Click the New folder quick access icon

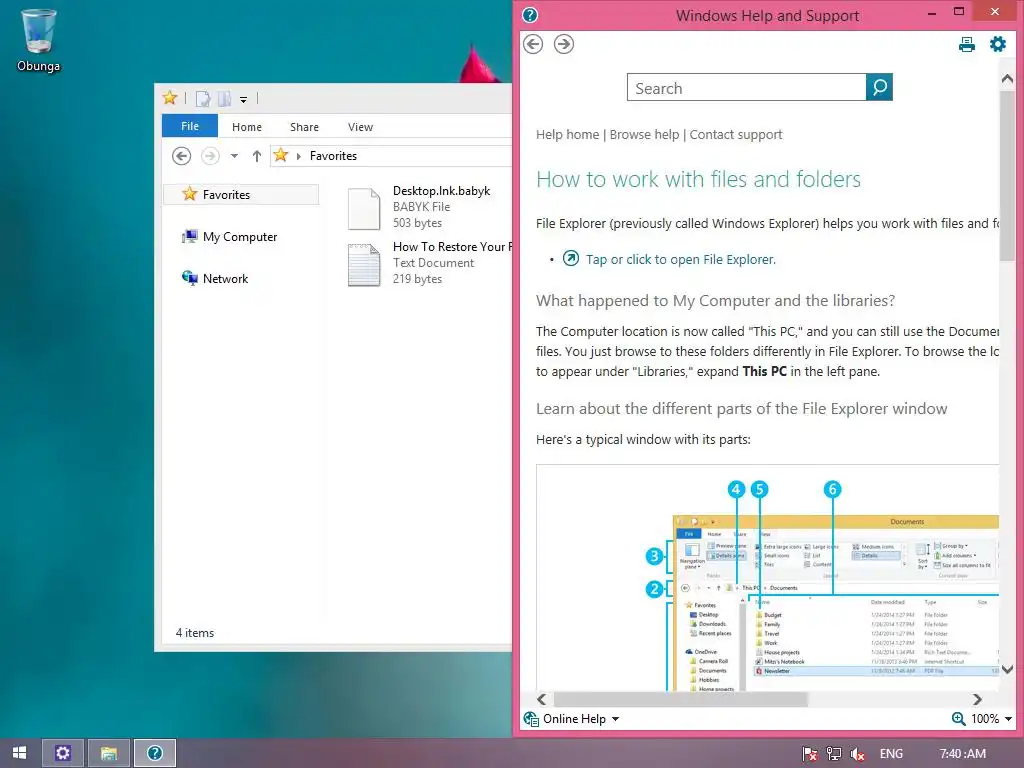[224, 99]
